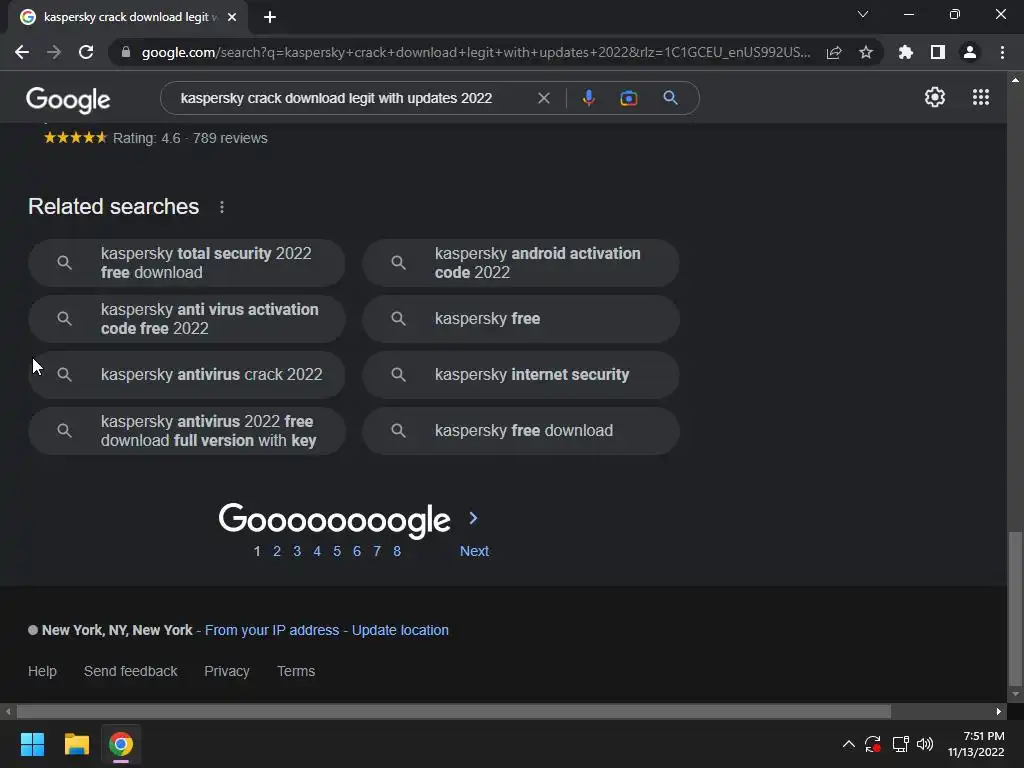
Task: Clear the search box with the X
Action: click(x=543, y=98)
